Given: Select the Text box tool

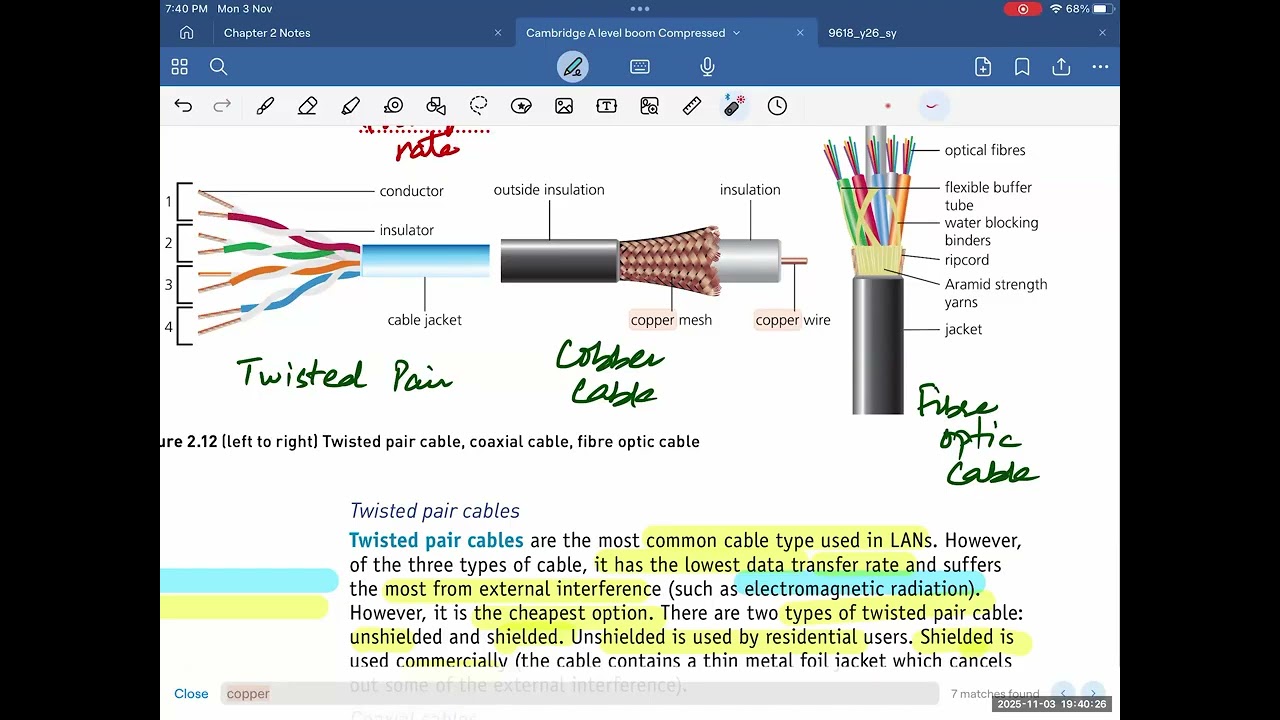Looking at the screenshot, I should click(607, 106).
